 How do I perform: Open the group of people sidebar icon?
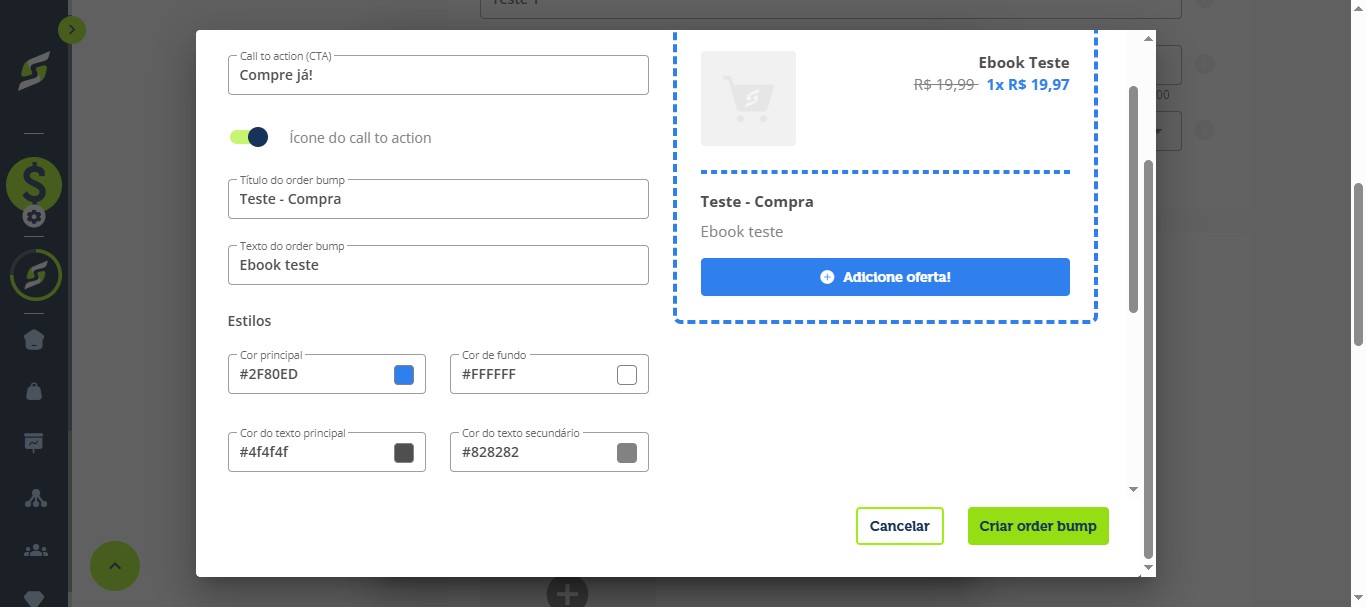coord(34,549)
